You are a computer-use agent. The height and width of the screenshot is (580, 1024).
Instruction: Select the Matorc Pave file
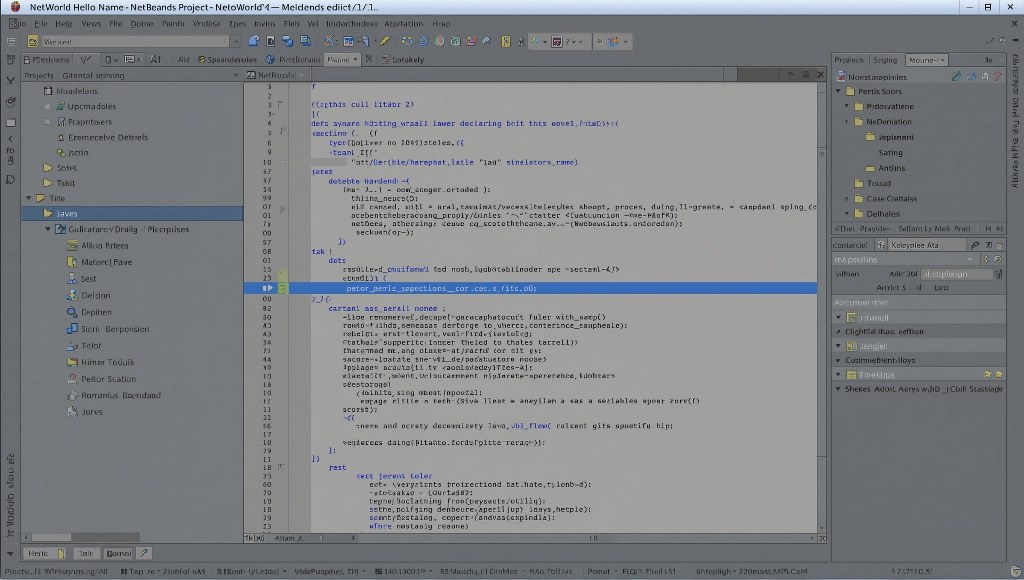point(100,262)
